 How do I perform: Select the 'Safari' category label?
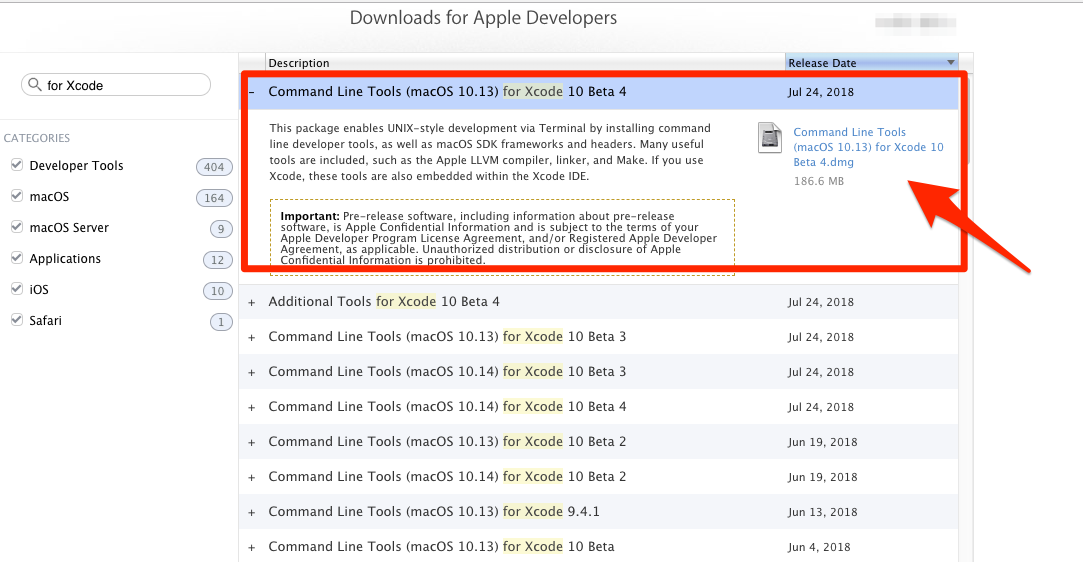point(46,320)
